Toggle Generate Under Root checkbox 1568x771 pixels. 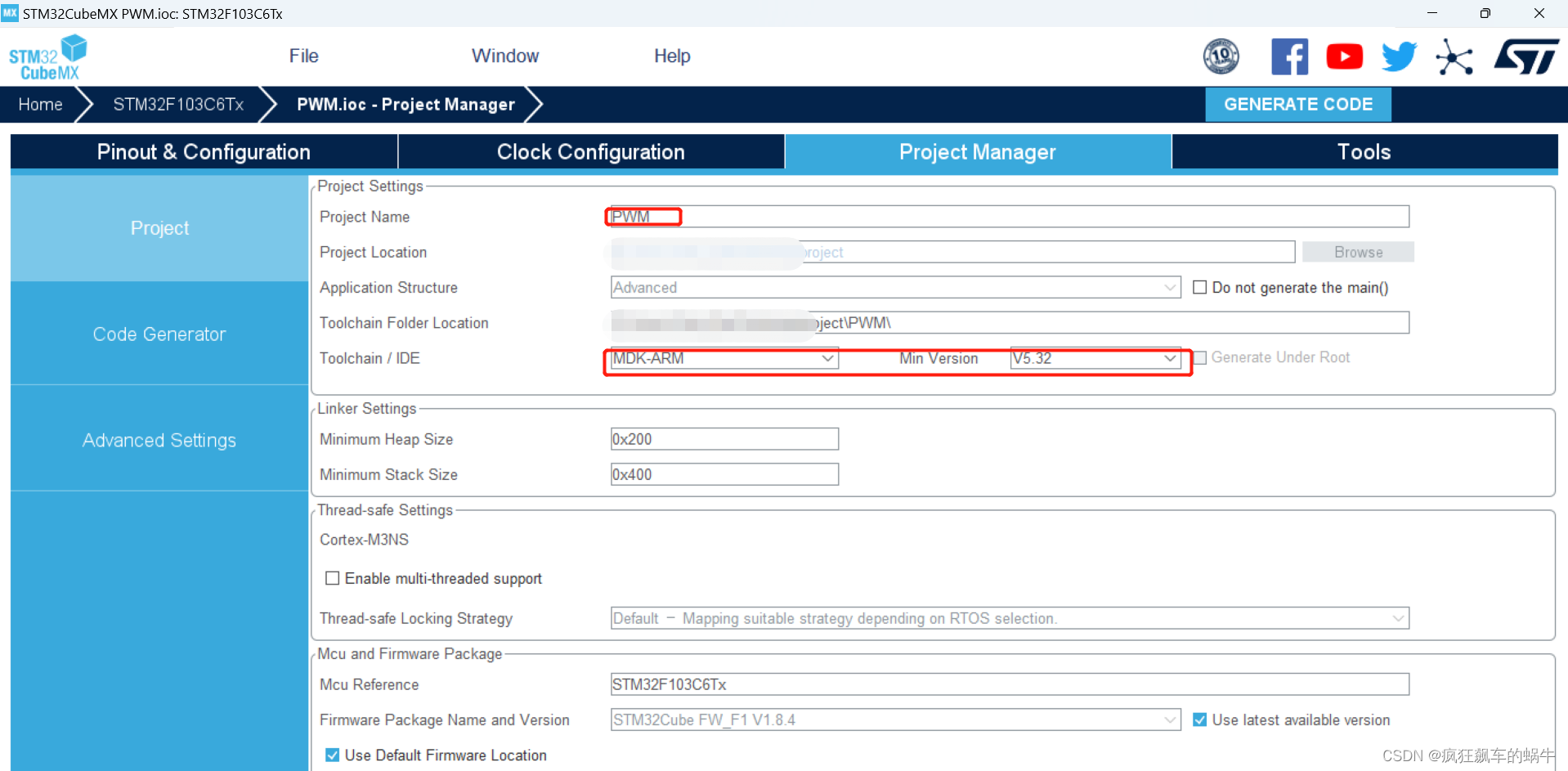[1200, 358]
